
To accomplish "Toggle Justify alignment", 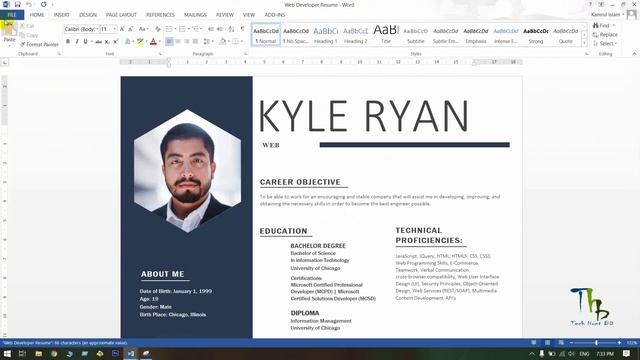I will coord(196,42).
